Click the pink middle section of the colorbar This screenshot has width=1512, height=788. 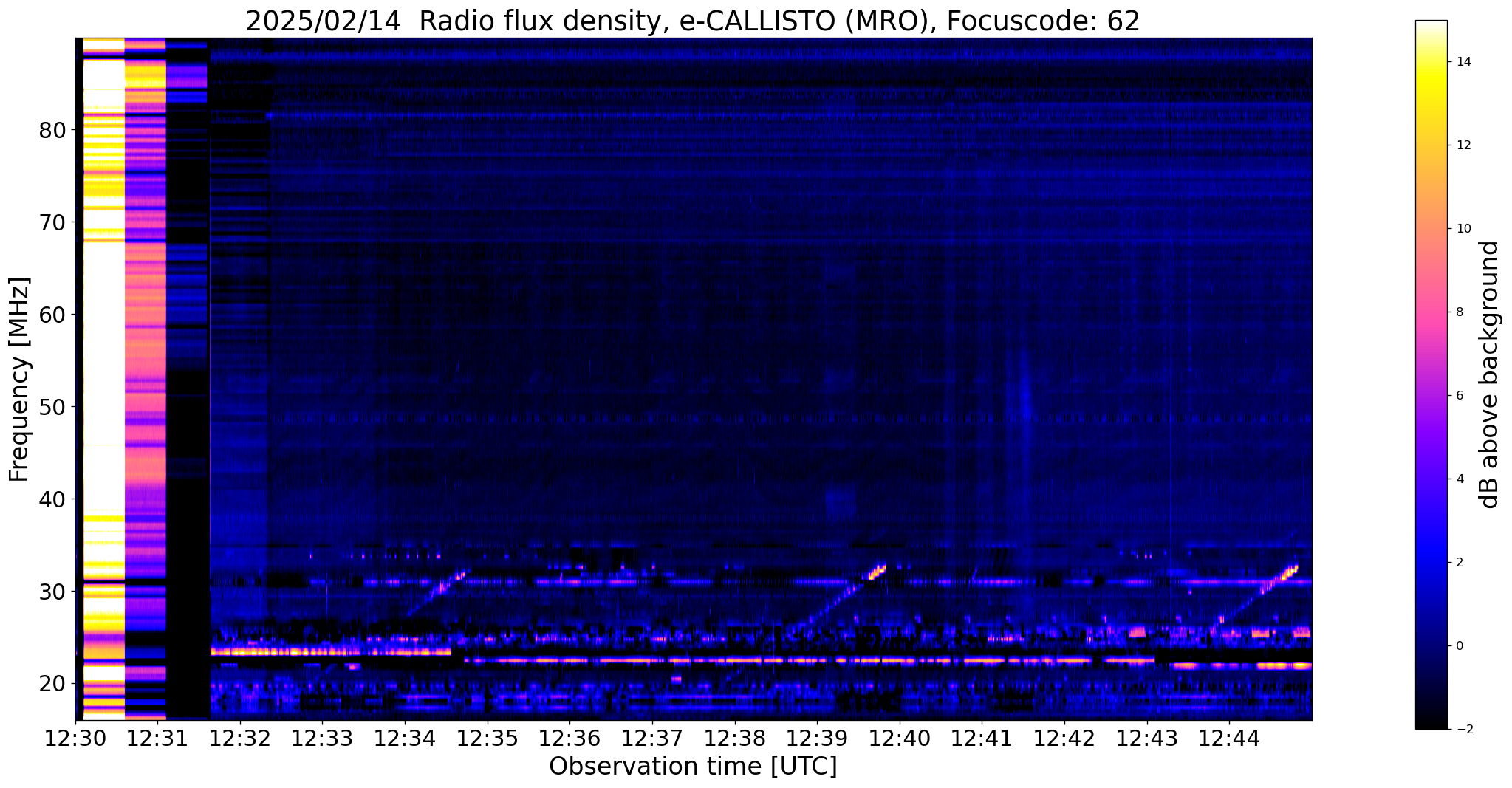point(1431,312)
